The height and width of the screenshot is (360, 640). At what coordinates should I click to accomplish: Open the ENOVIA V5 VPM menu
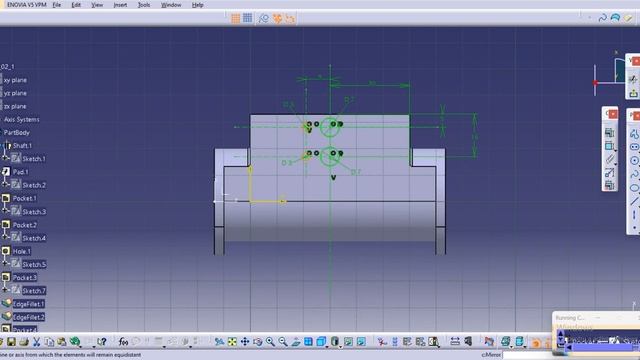tap(27, 5)
